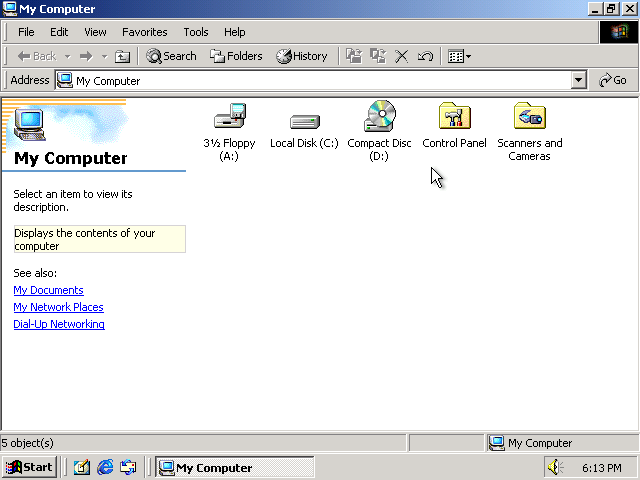
Task: Click the Delete (X) toolbar icon
Action: pos(402,56)
